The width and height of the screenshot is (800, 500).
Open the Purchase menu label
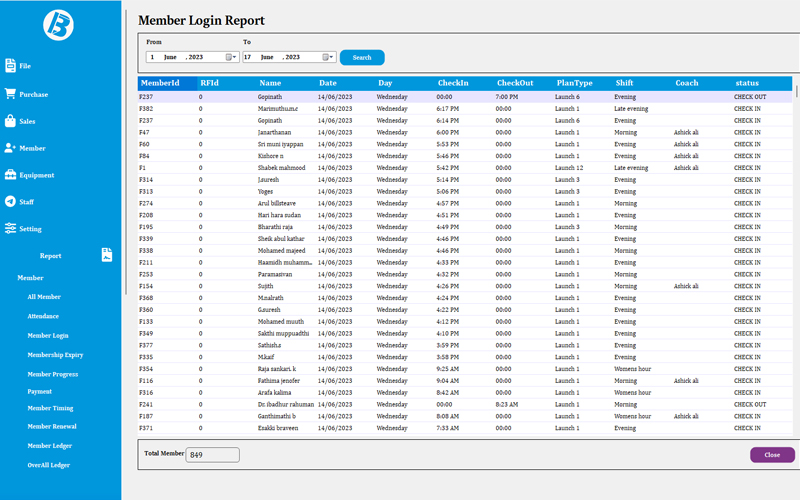tap(34, 94)
